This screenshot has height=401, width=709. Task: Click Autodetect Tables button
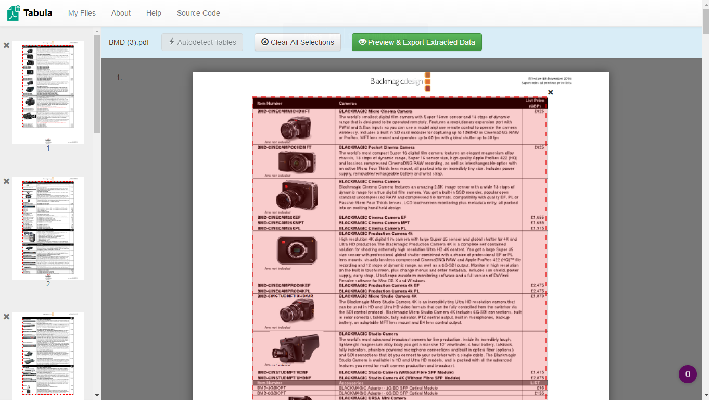(x=202, y=42)
